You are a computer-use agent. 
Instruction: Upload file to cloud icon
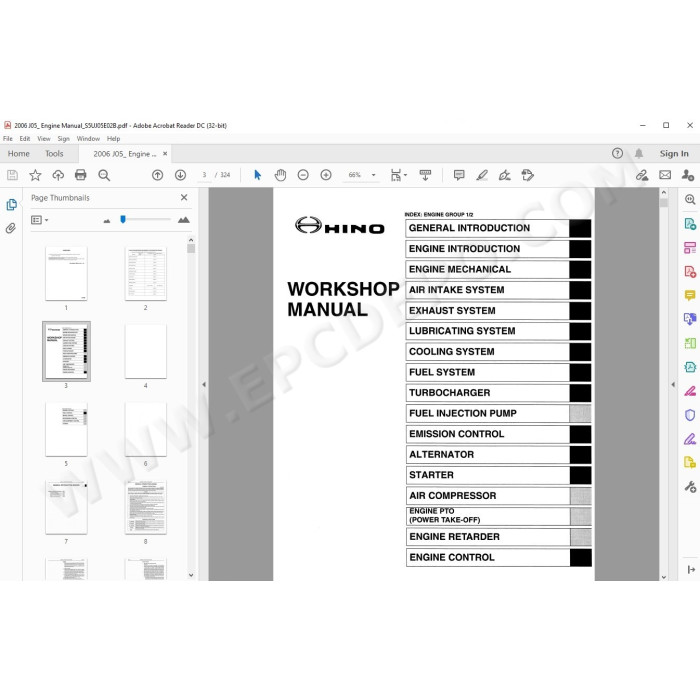tap(58, 175)
